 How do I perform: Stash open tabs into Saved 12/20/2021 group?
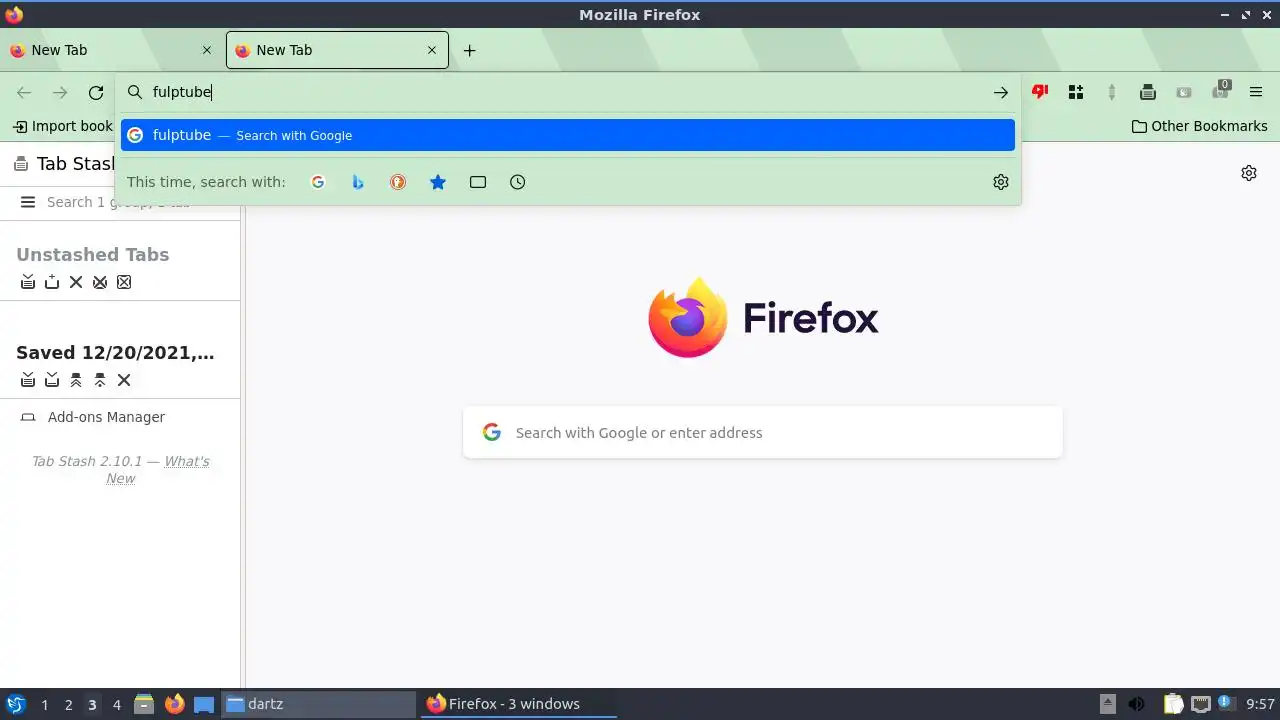click(28, 380)
